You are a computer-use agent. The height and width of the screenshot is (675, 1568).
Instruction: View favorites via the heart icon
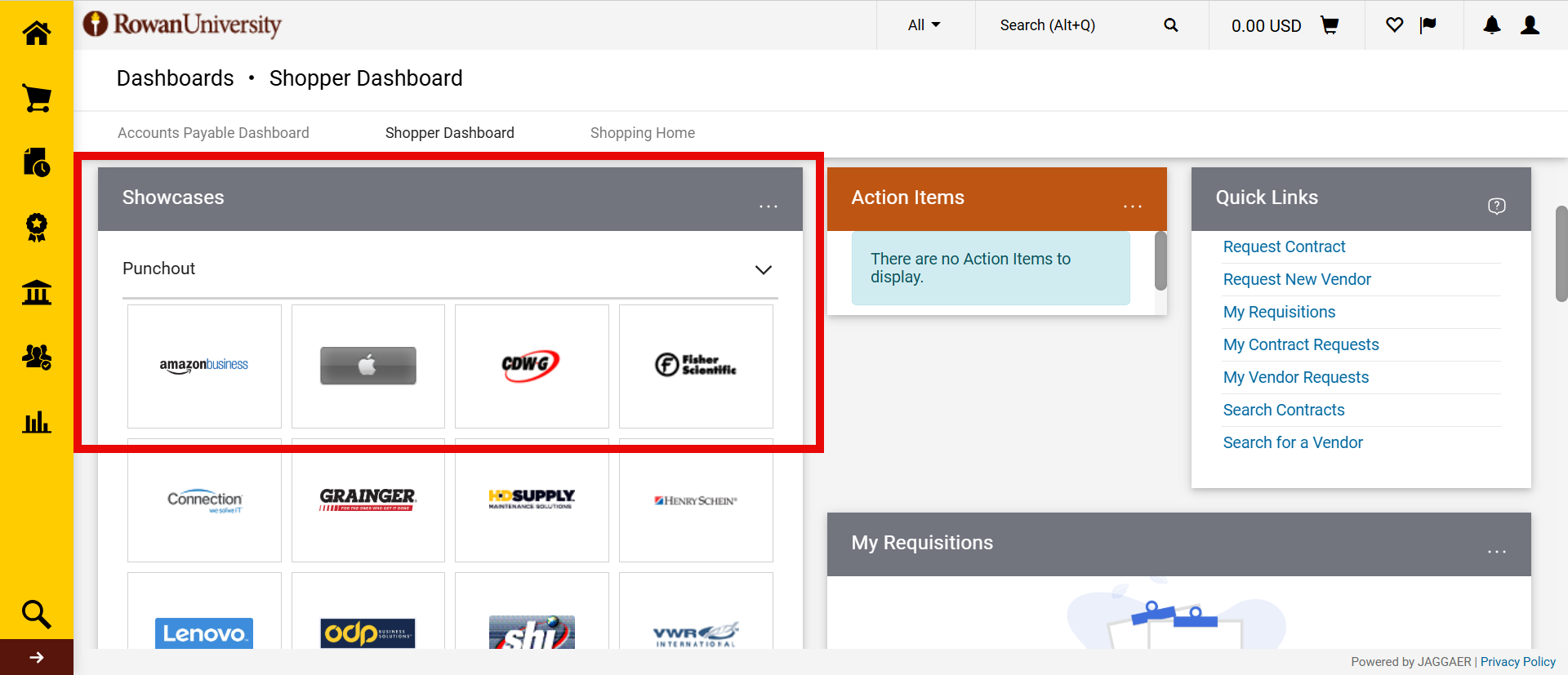1394,25
